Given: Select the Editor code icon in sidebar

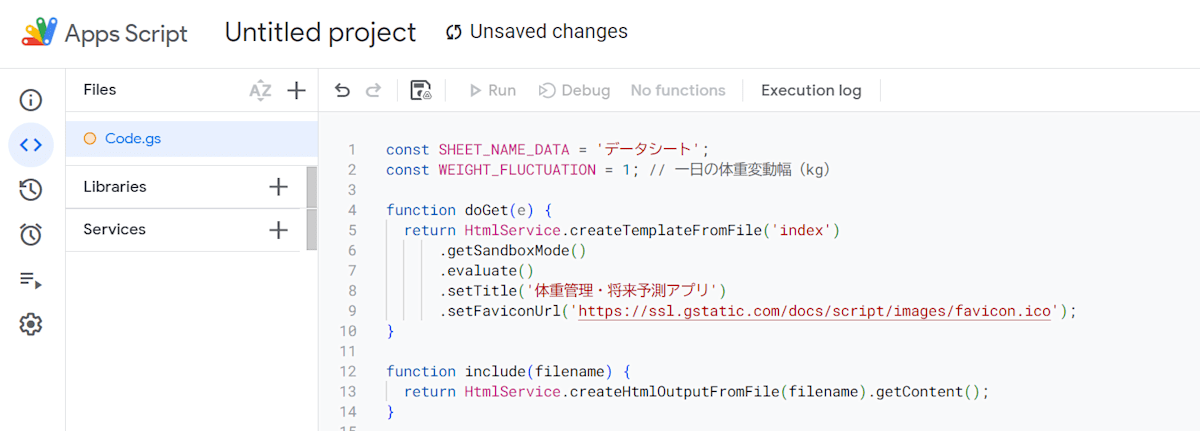Looking at the screenshot, I should click(31, 145).
